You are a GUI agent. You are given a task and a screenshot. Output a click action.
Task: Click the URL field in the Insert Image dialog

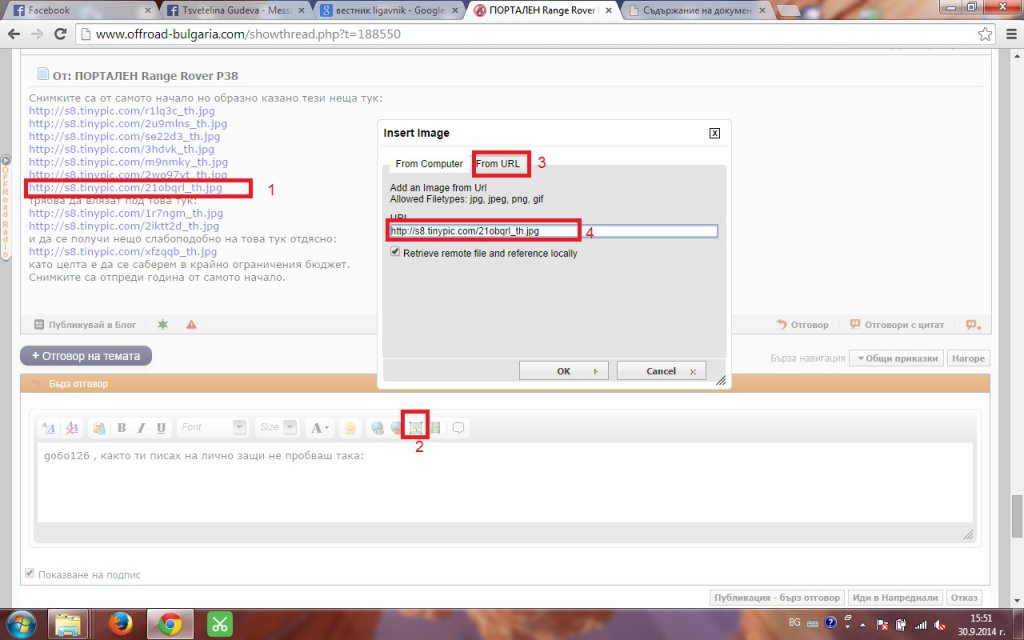tap(554, 231)
